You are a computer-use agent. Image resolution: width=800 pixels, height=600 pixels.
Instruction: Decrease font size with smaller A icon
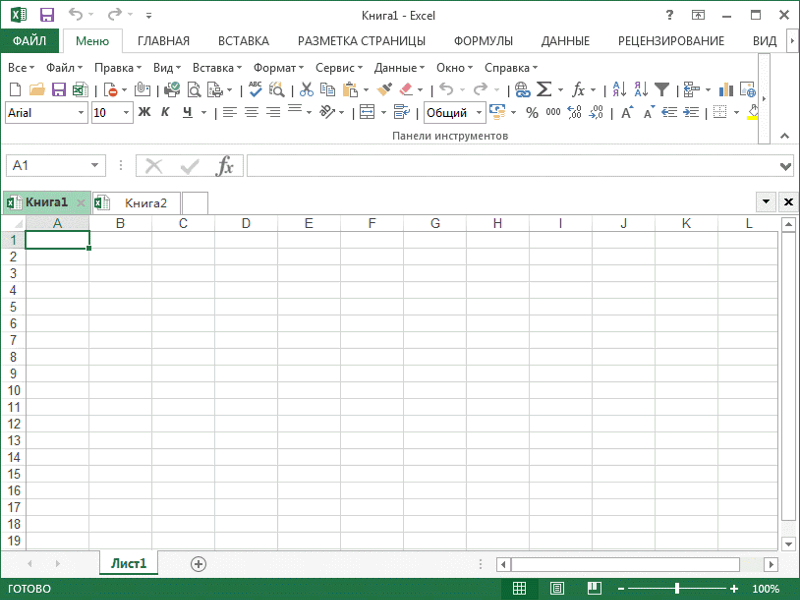click(x=648, y=112)
